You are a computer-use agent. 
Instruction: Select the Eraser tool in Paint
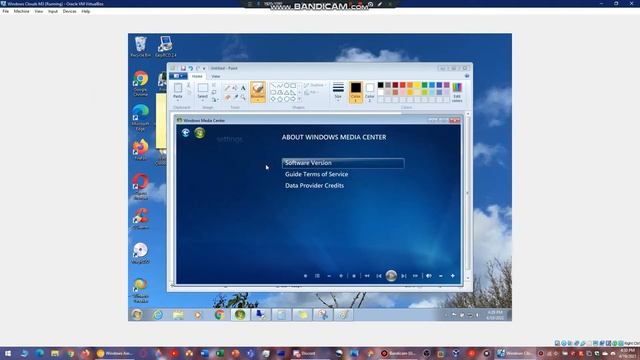coord(227,97)
